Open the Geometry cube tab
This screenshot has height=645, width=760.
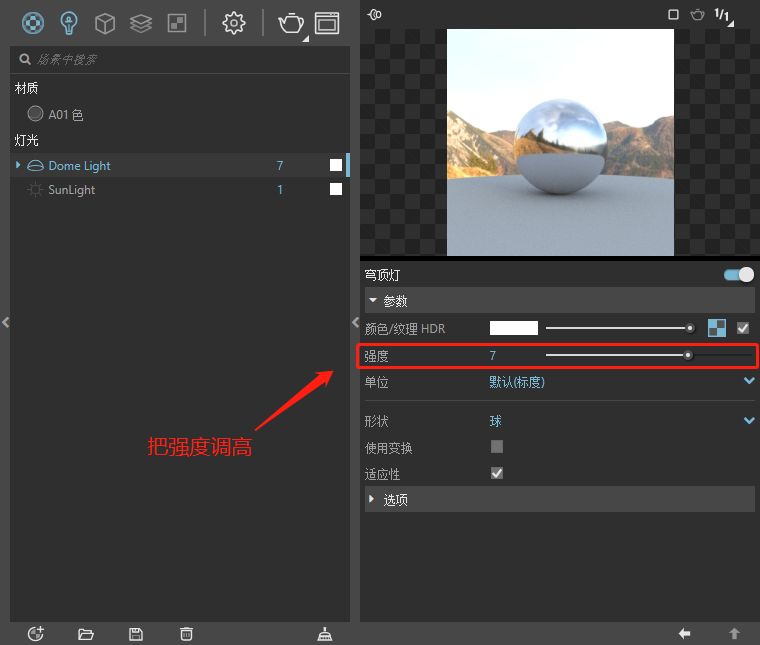105,23
